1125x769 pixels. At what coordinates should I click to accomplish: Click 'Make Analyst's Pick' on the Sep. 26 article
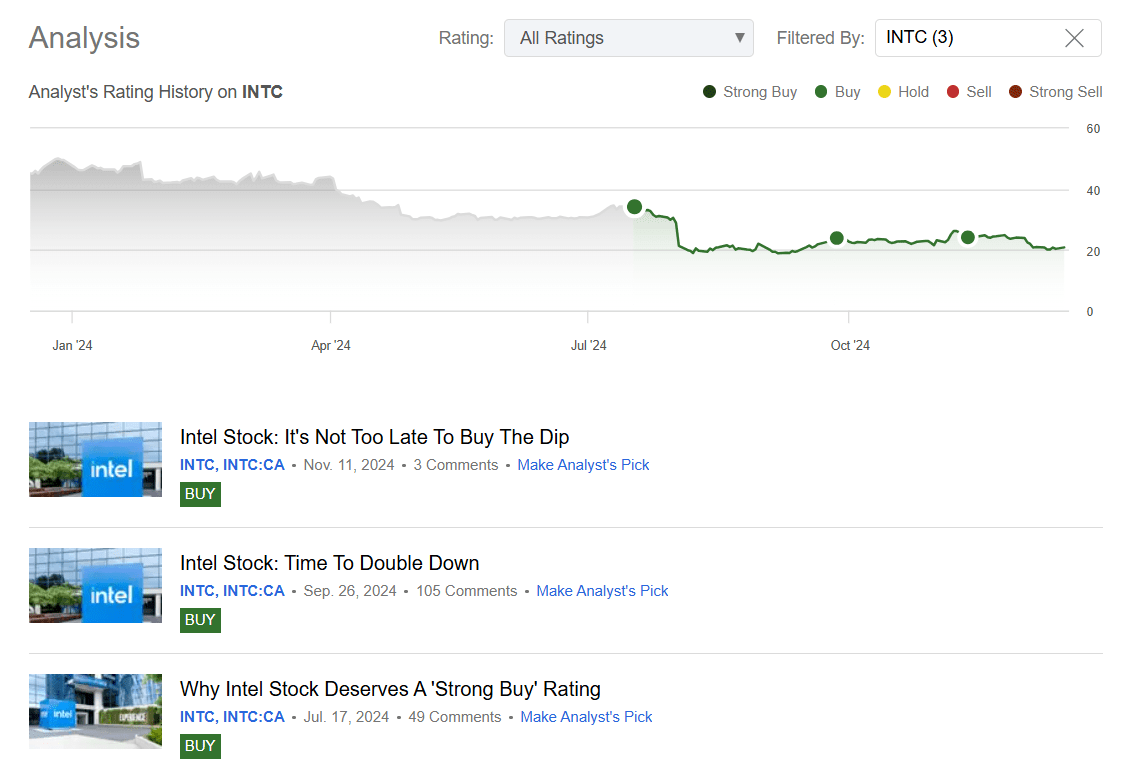point(602,590)
